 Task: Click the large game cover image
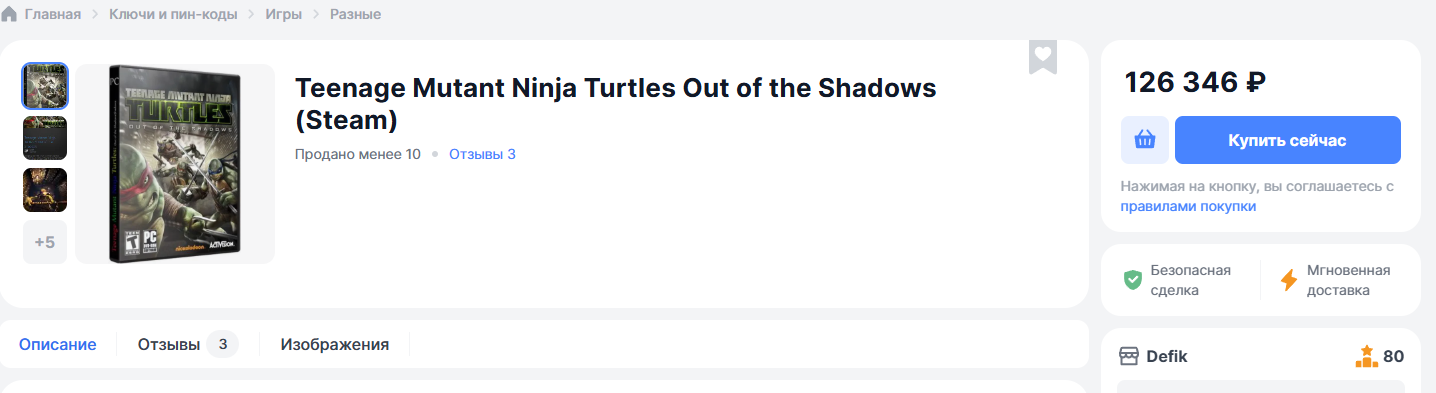coord(175,164)
